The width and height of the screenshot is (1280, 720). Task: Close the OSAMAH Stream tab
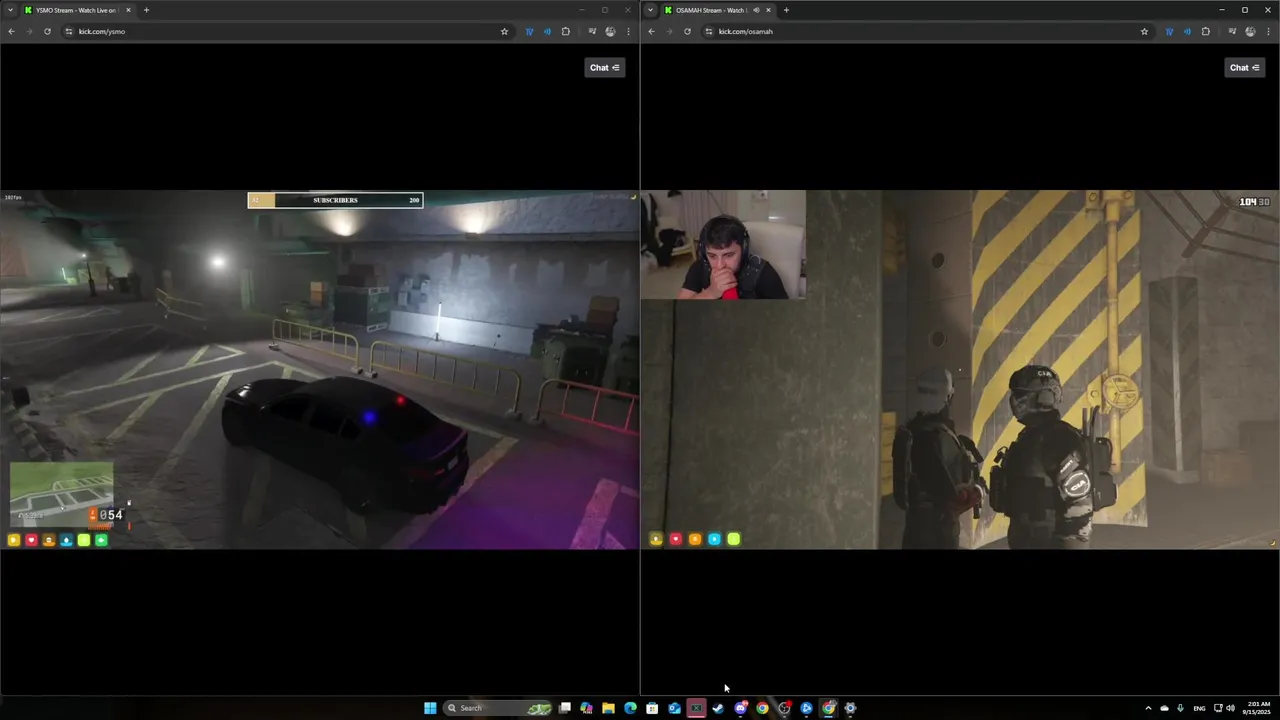point(768,10)
